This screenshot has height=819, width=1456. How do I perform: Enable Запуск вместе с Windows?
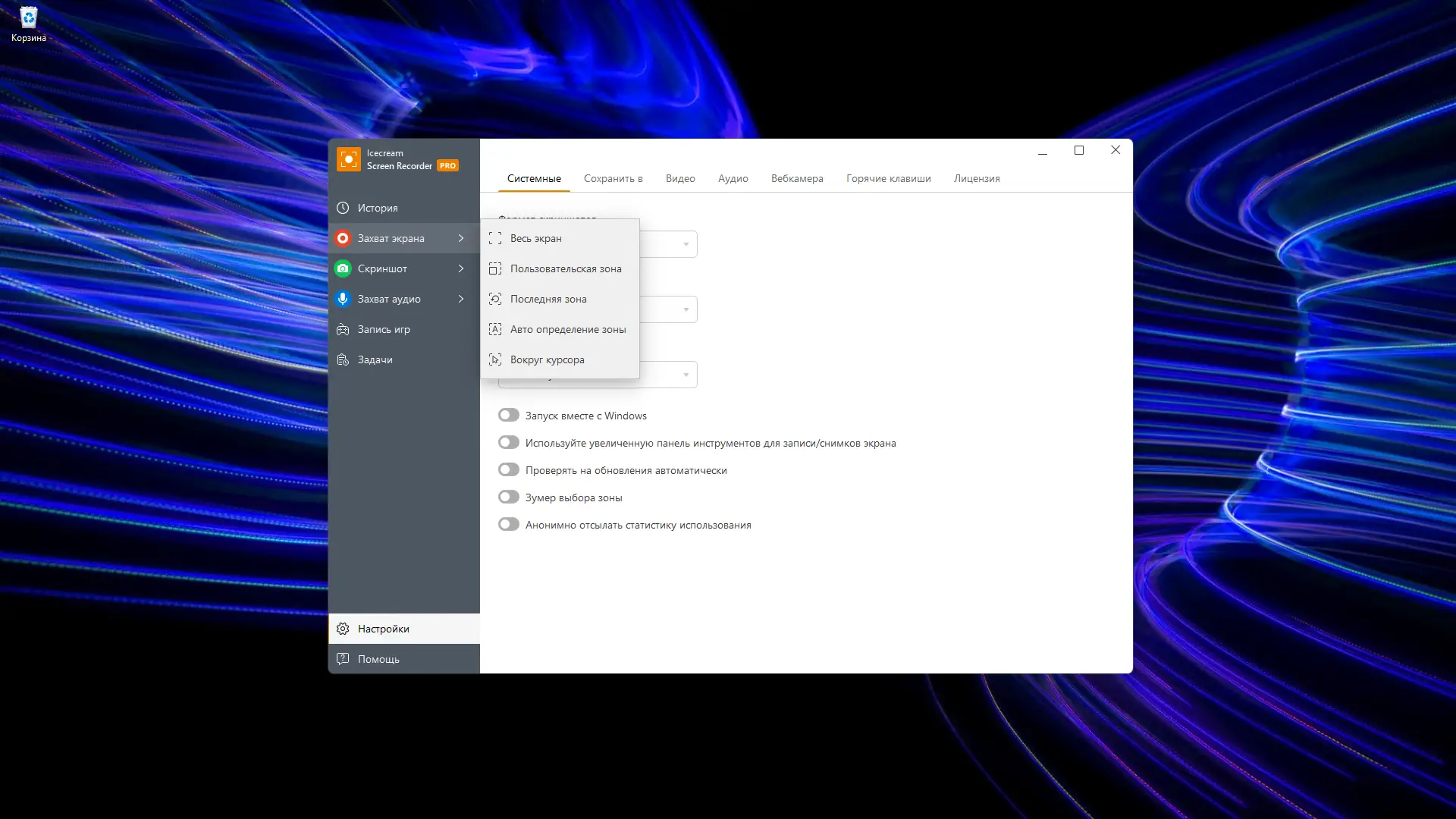tap(508, 415)
